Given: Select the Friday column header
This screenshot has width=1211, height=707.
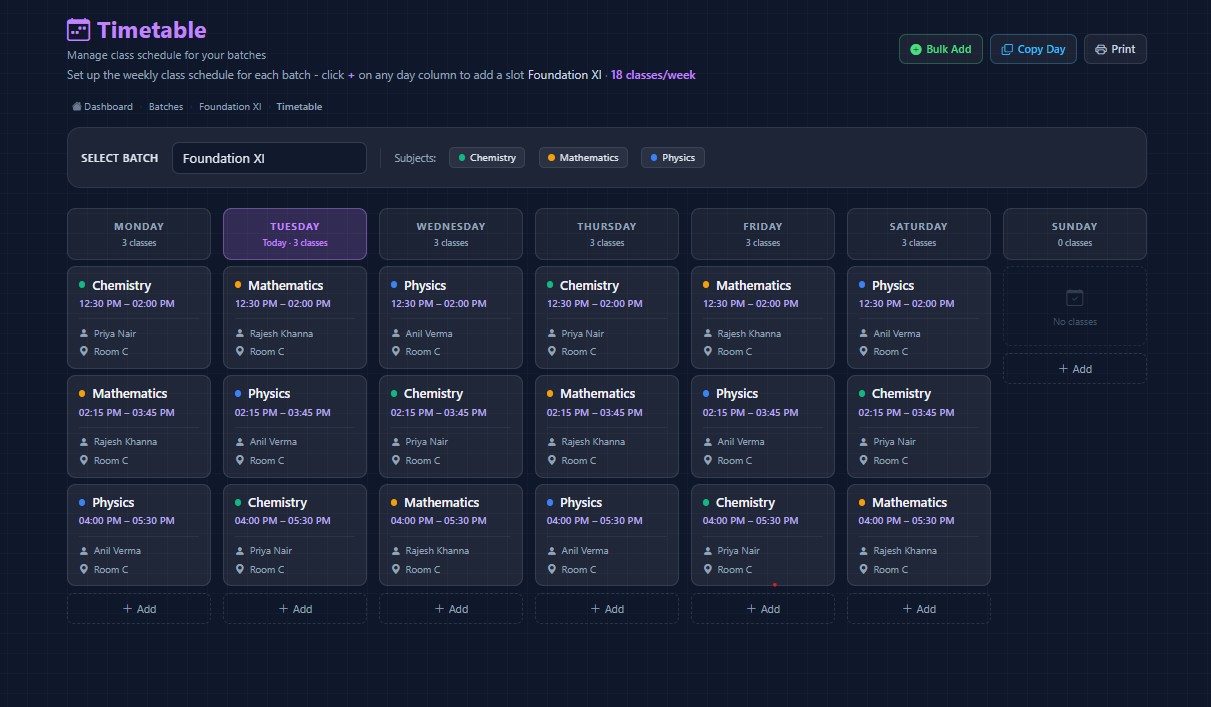Looking at the screenshot, I should pos(763,234).
